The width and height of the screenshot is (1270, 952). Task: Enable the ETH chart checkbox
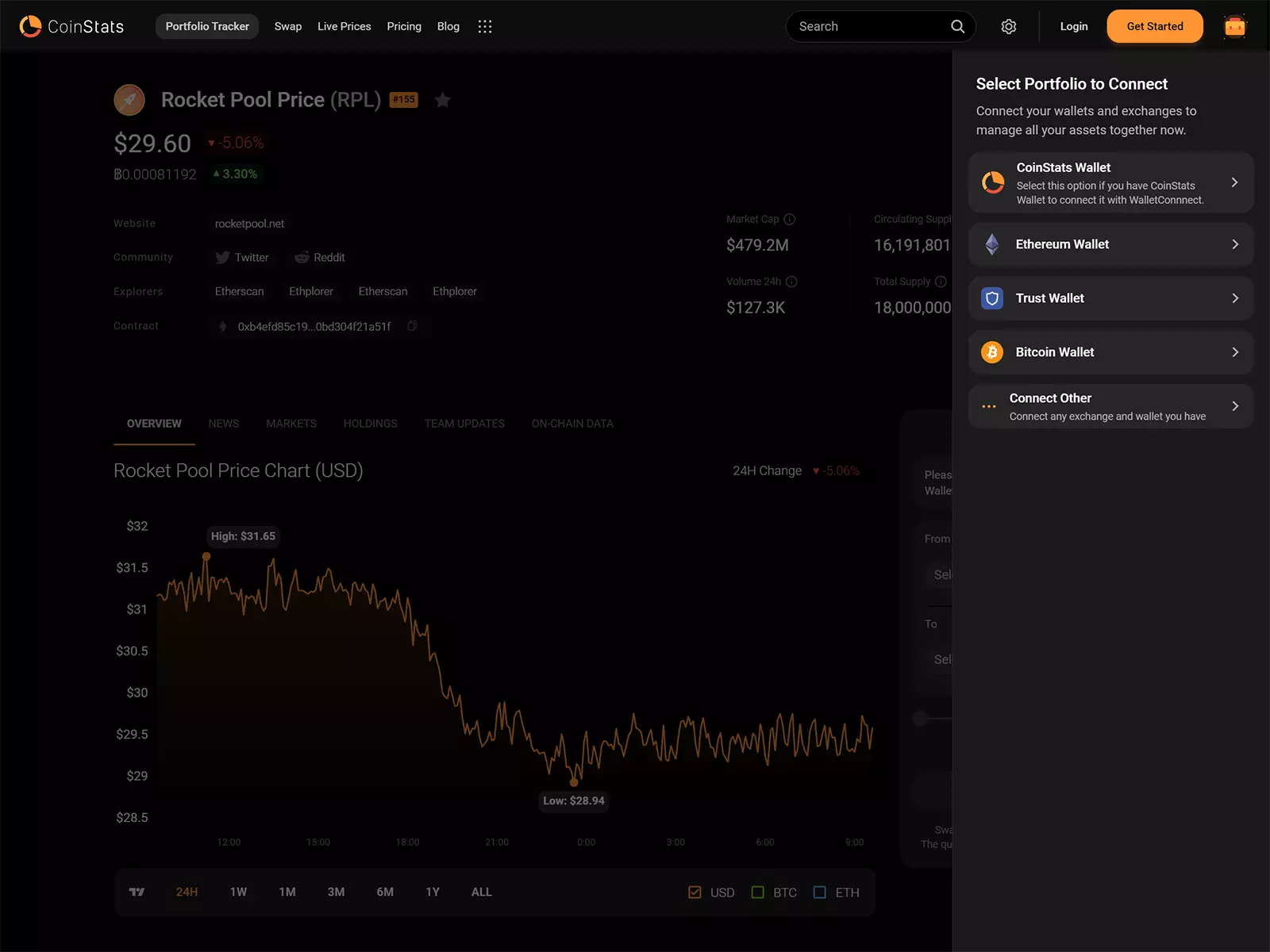820,892
